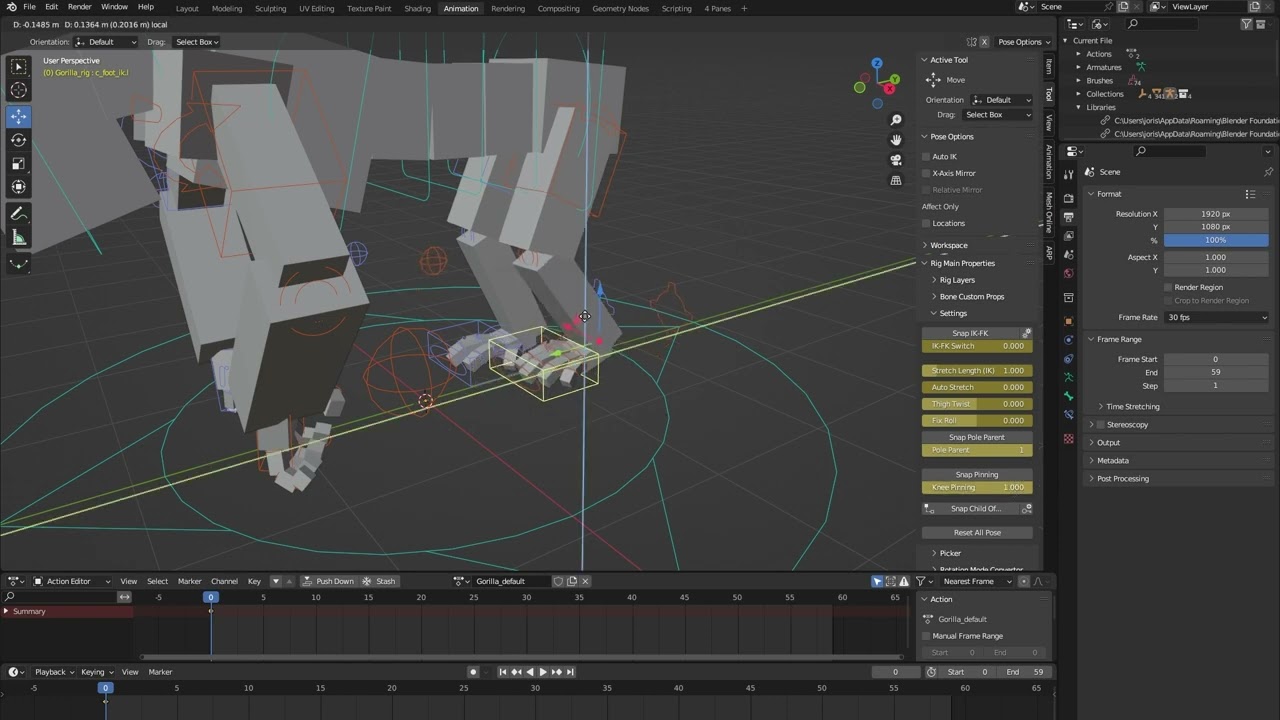Activate the Scale tool in the left toolbar
The height and width of the screenshot is (720, 1280).
coord(19,163)
